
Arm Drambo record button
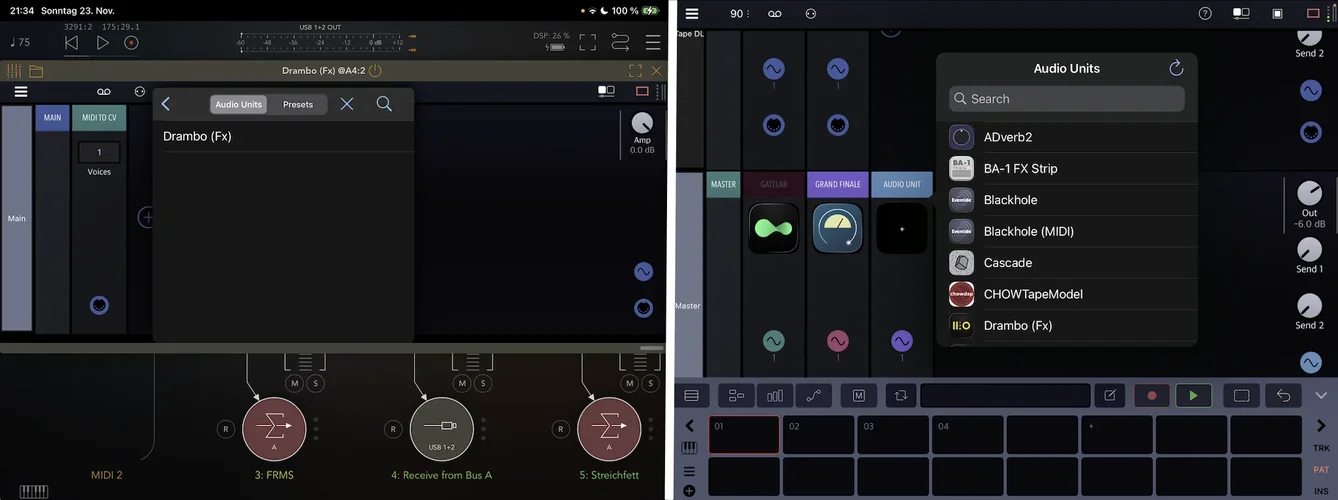[1152, 395]
